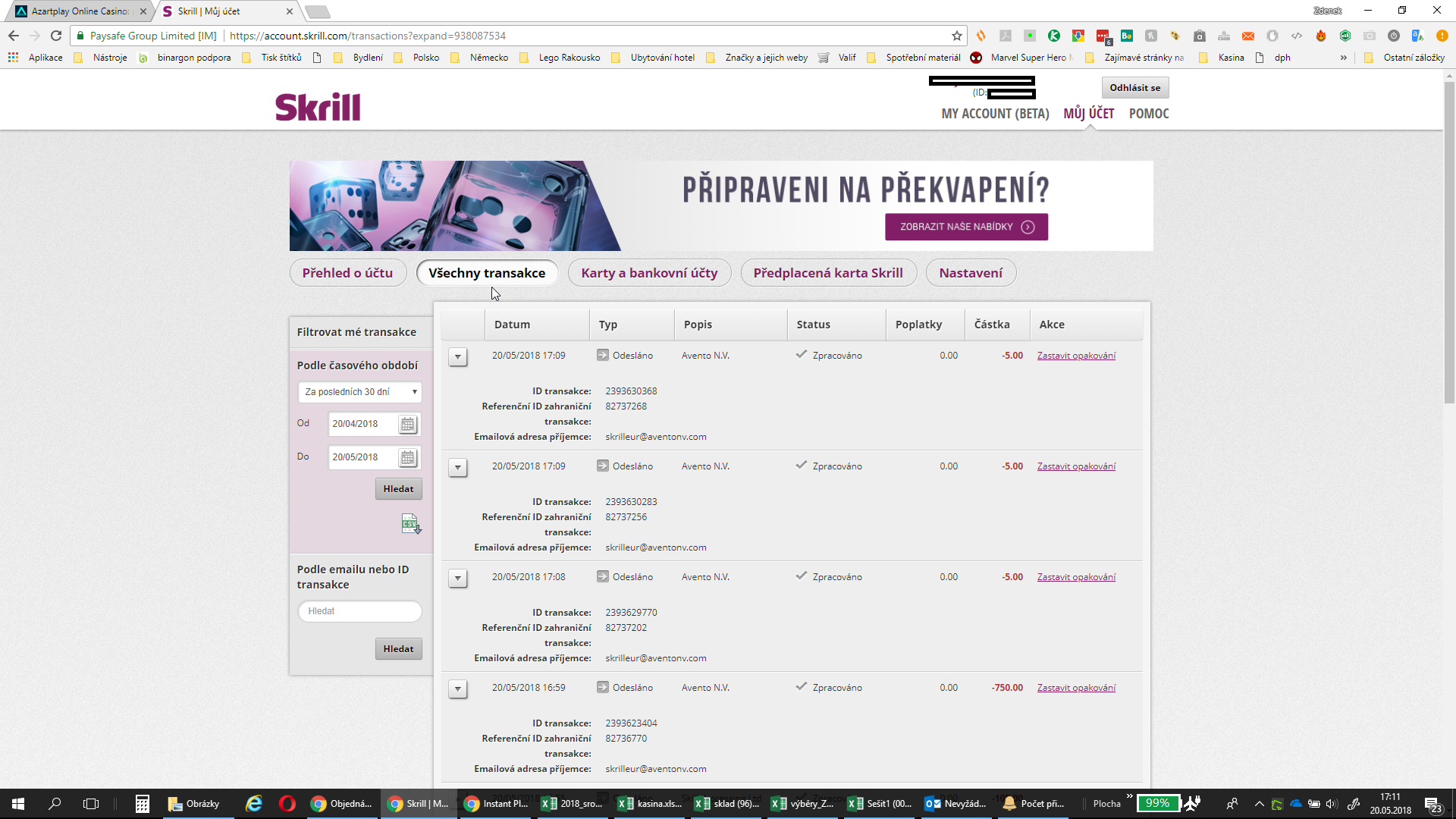1456x819 pixels.
Task: Open 'Karty a bankovní účty' tab
Action: coord(649,273)
